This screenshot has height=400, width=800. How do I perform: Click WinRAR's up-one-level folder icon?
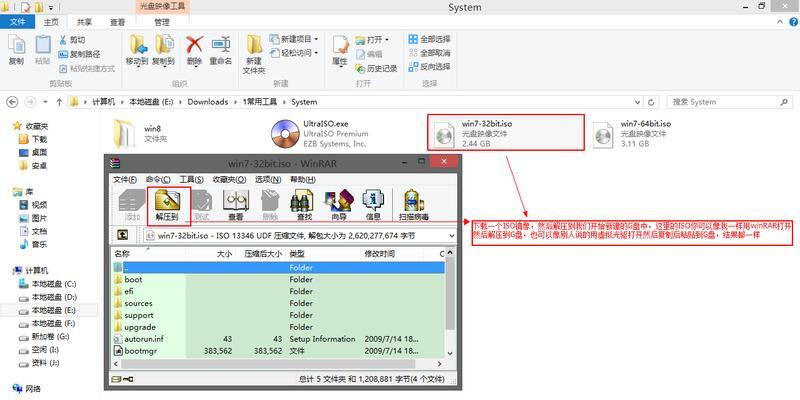[x=122, y=235]
